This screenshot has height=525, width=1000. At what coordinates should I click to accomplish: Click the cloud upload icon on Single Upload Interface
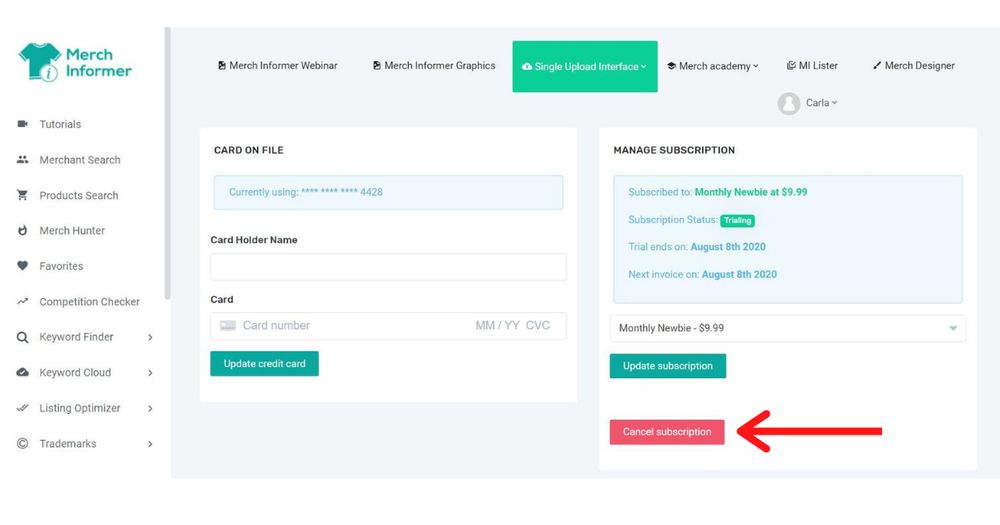pos(527,66)
